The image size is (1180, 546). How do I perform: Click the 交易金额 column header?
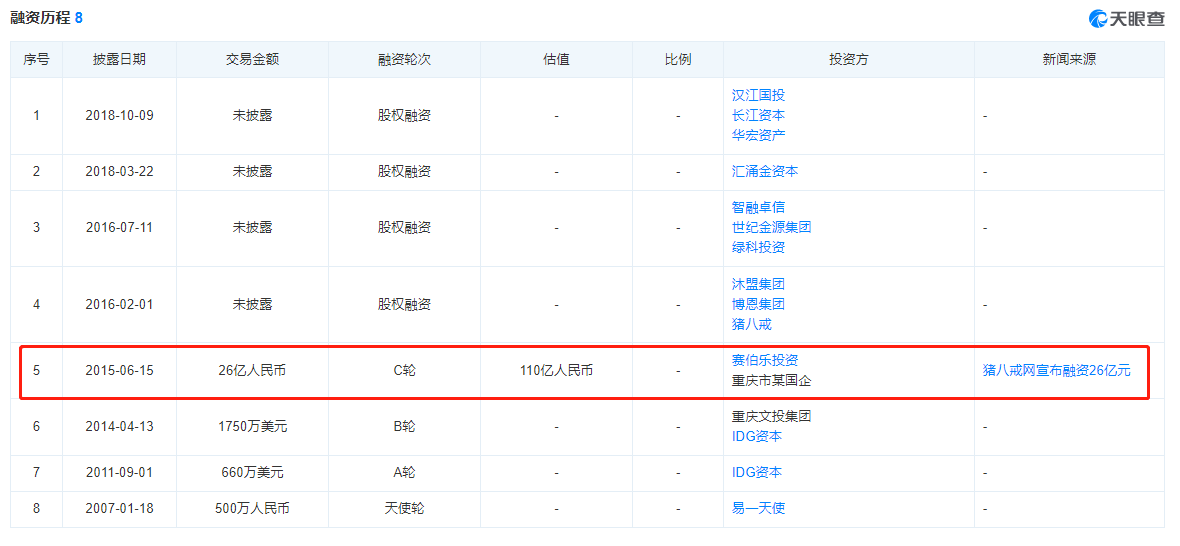(253, 60)
